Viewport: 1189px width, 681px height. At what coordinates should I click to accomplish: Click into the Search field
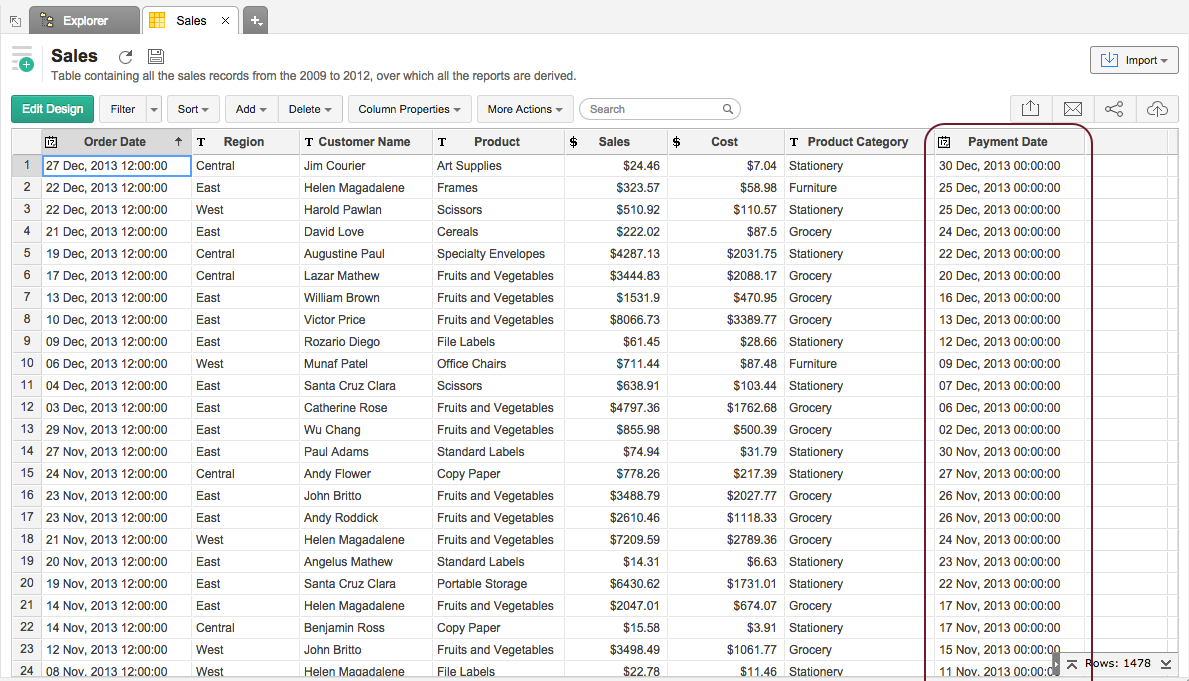pyautogui.click(x=655, y=109)
